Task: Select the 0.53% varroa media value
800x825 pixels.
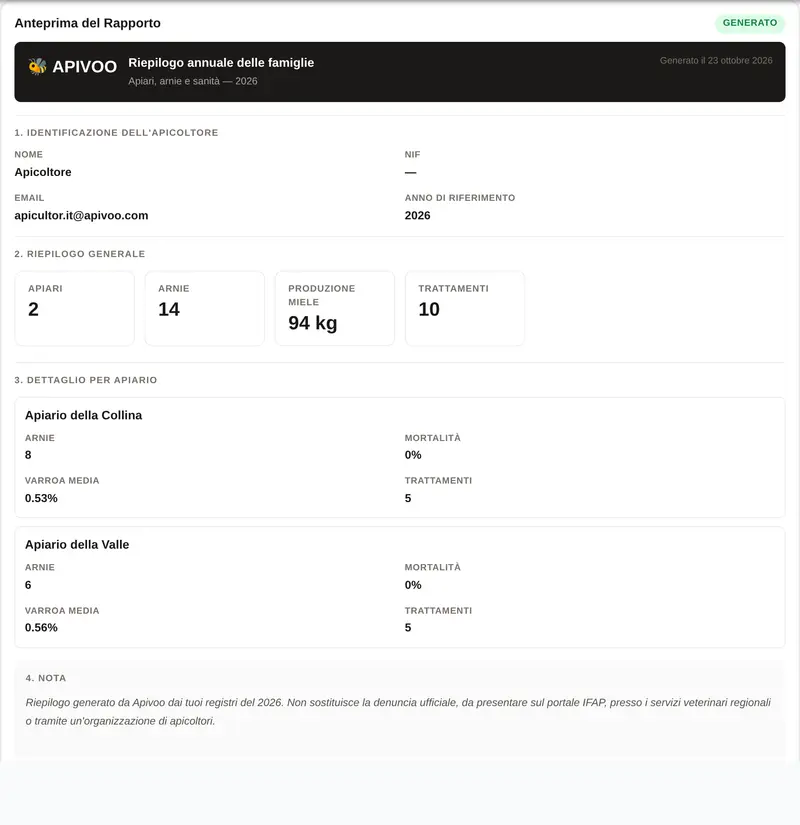Action: coord(41,498)
